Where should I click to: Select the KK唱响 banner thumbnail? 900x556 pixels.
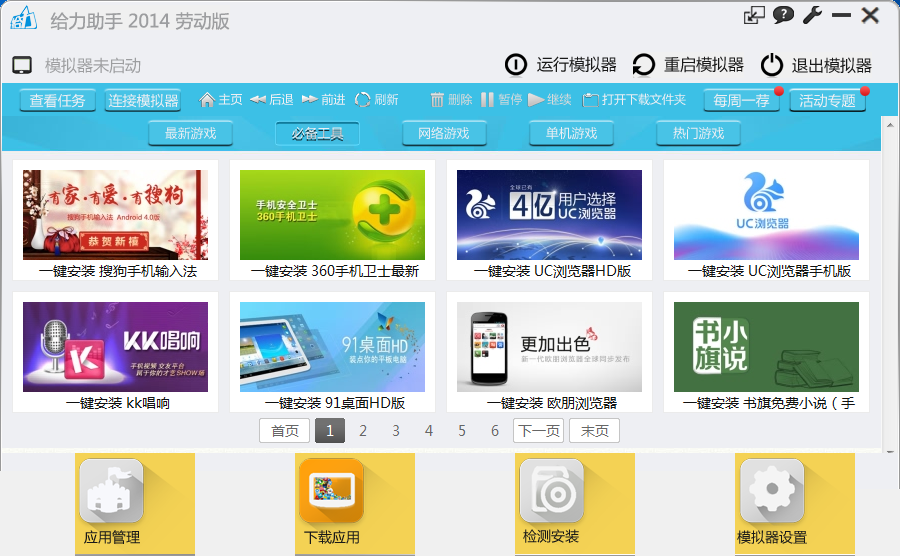(115, 347)
